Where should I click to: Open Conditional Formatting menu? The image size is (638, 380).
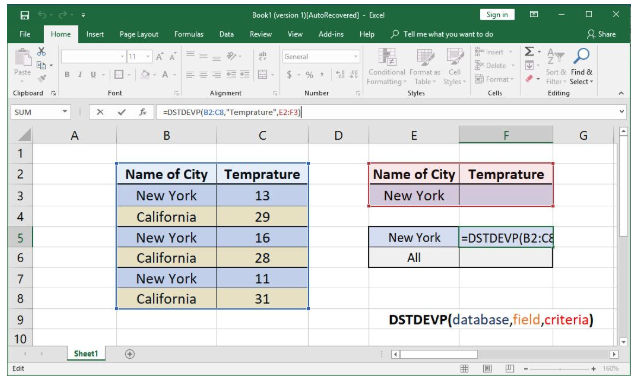(x=387, y=66)
